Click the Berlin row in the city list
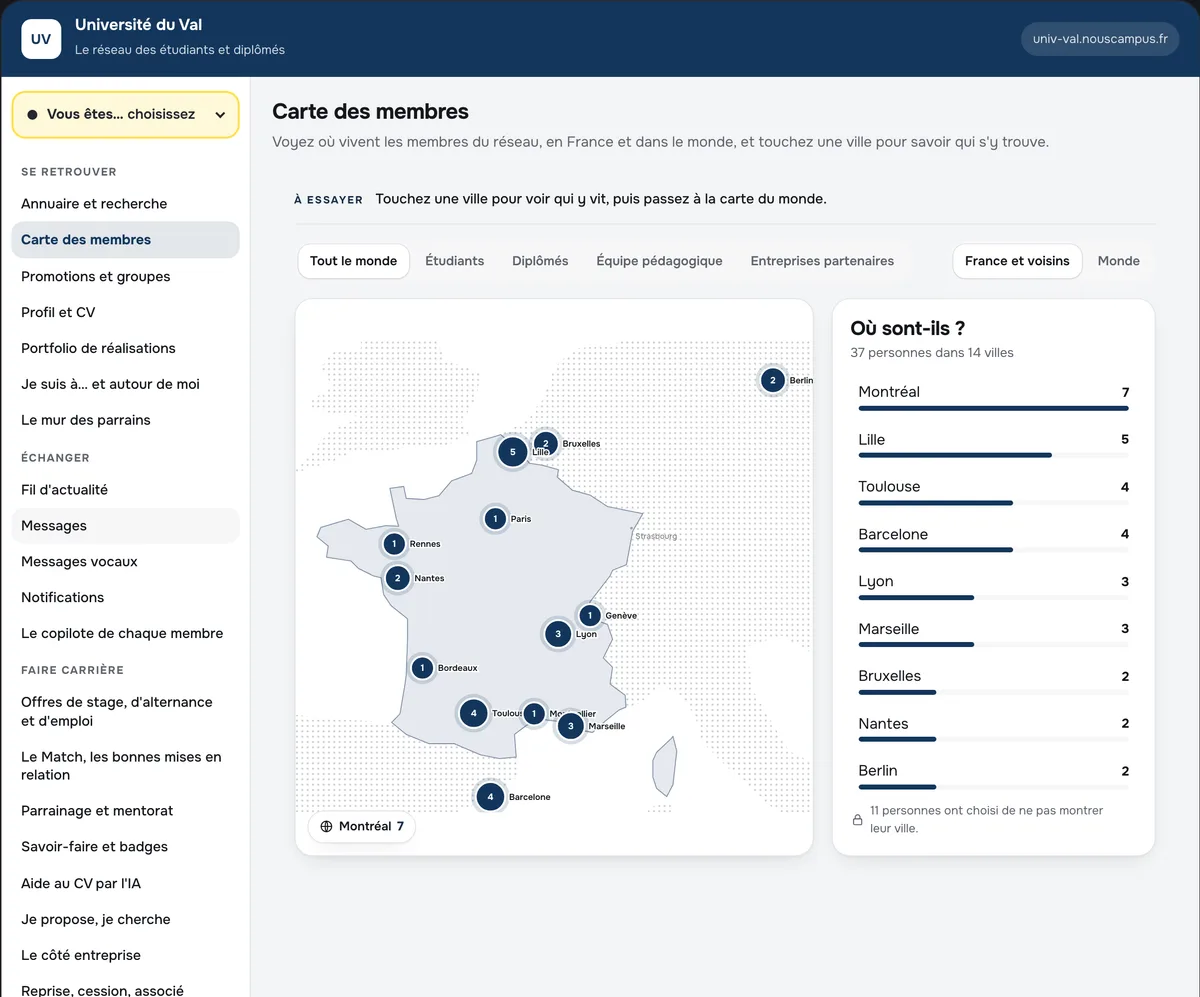This screenshot has height=997, width=1200. (x=993, y=775)
